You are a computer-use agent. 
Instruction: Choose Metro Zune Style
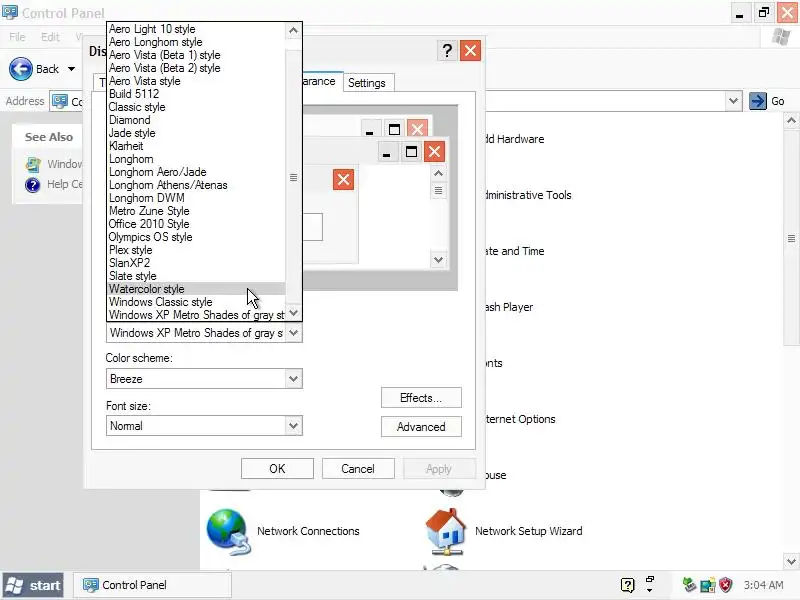point(196,211)
